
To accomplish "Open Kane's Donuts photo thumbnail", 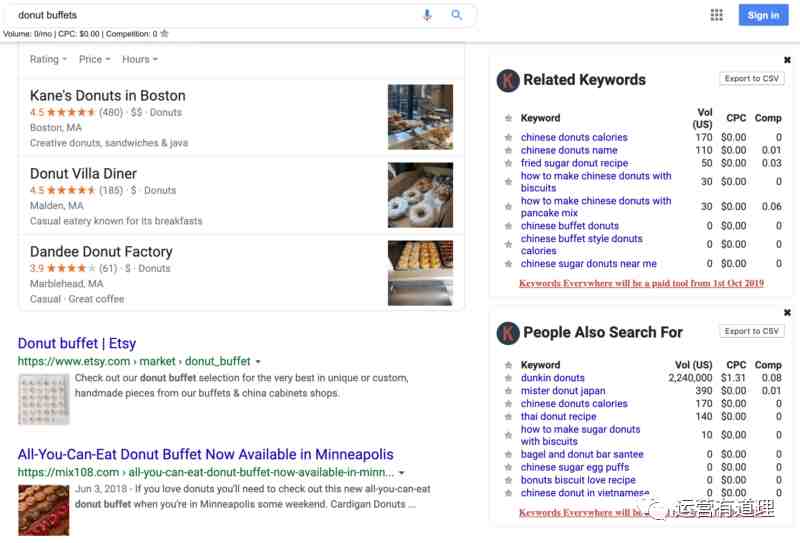I will [420, 117].
